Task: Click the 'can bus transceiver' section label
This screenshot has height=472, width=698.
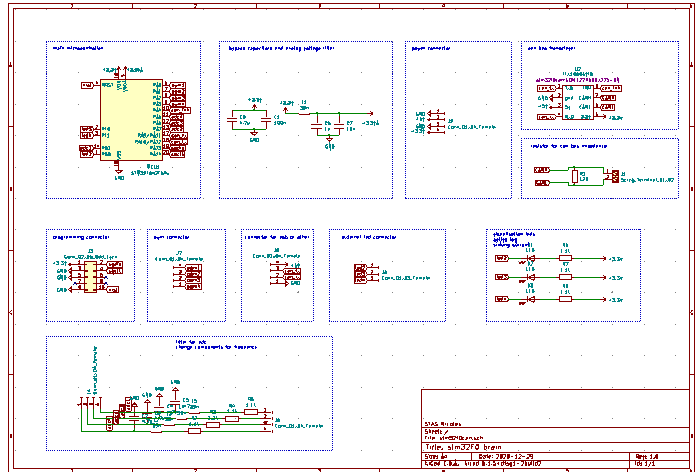Action: point(552,48)
